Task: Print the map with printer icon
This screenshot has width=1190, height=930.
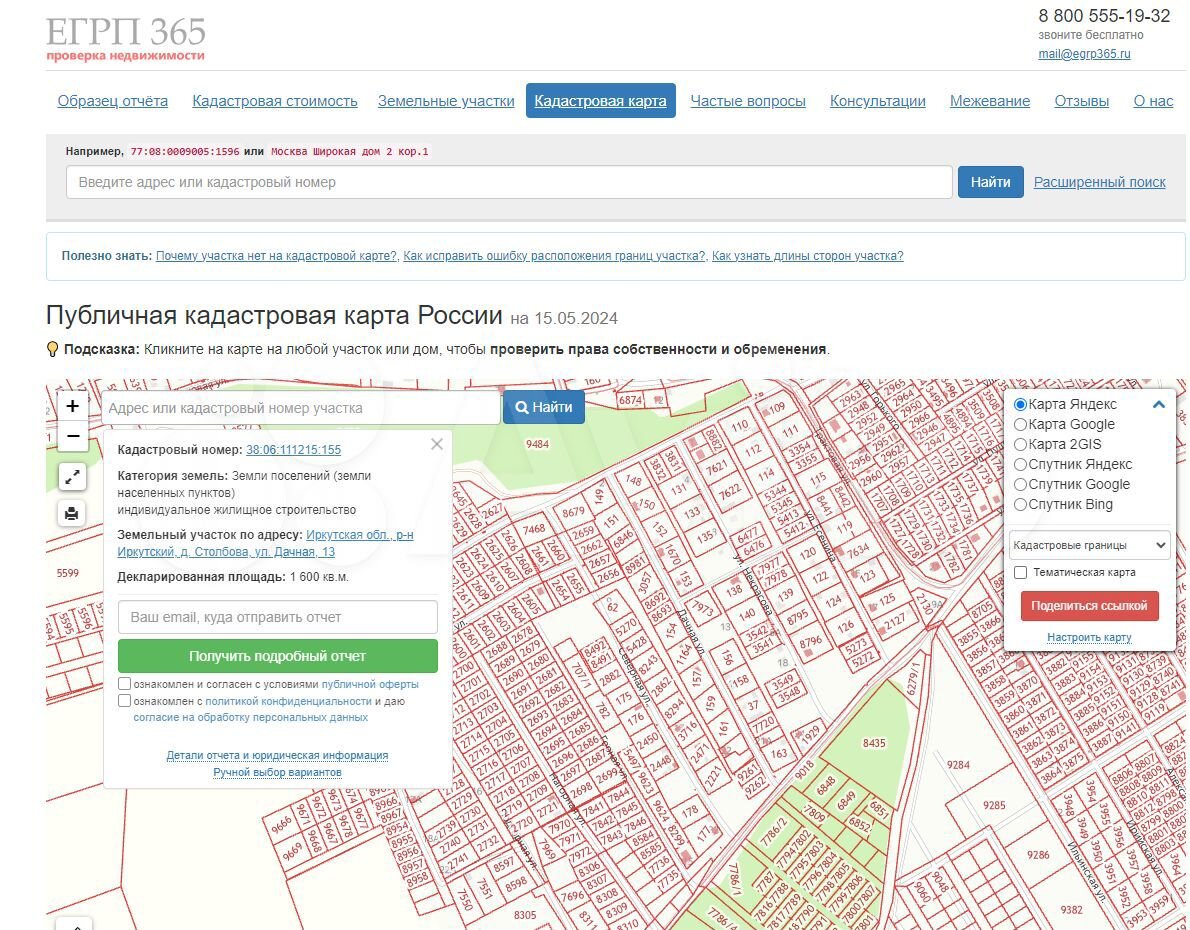Action: (72, 513)
